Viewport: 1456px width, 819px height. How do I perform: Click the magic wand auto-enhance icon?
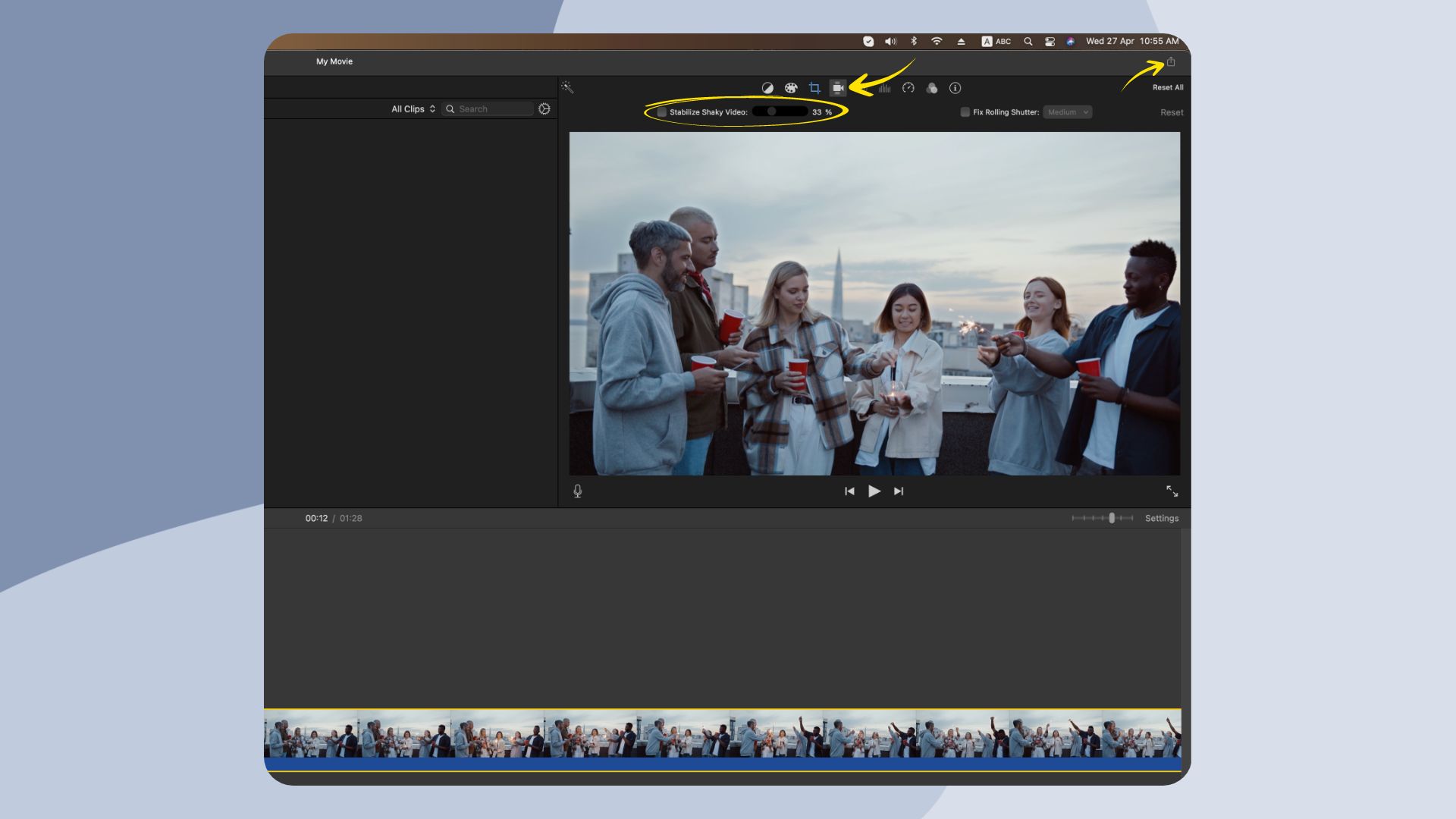pos(567,88)
